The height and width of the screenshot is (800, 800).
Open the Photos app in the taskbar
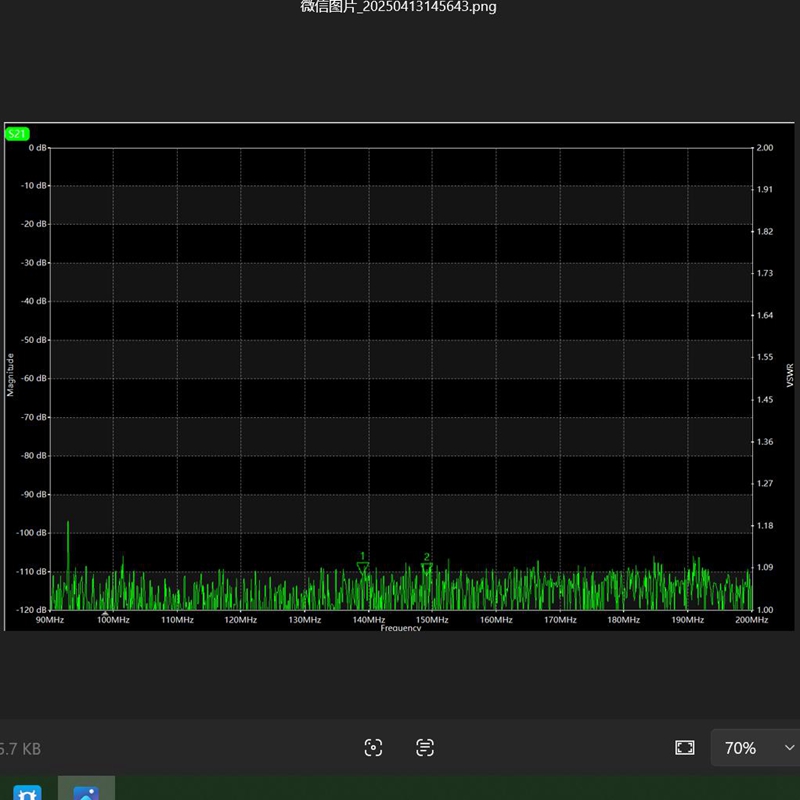click(x=86, y=791)
